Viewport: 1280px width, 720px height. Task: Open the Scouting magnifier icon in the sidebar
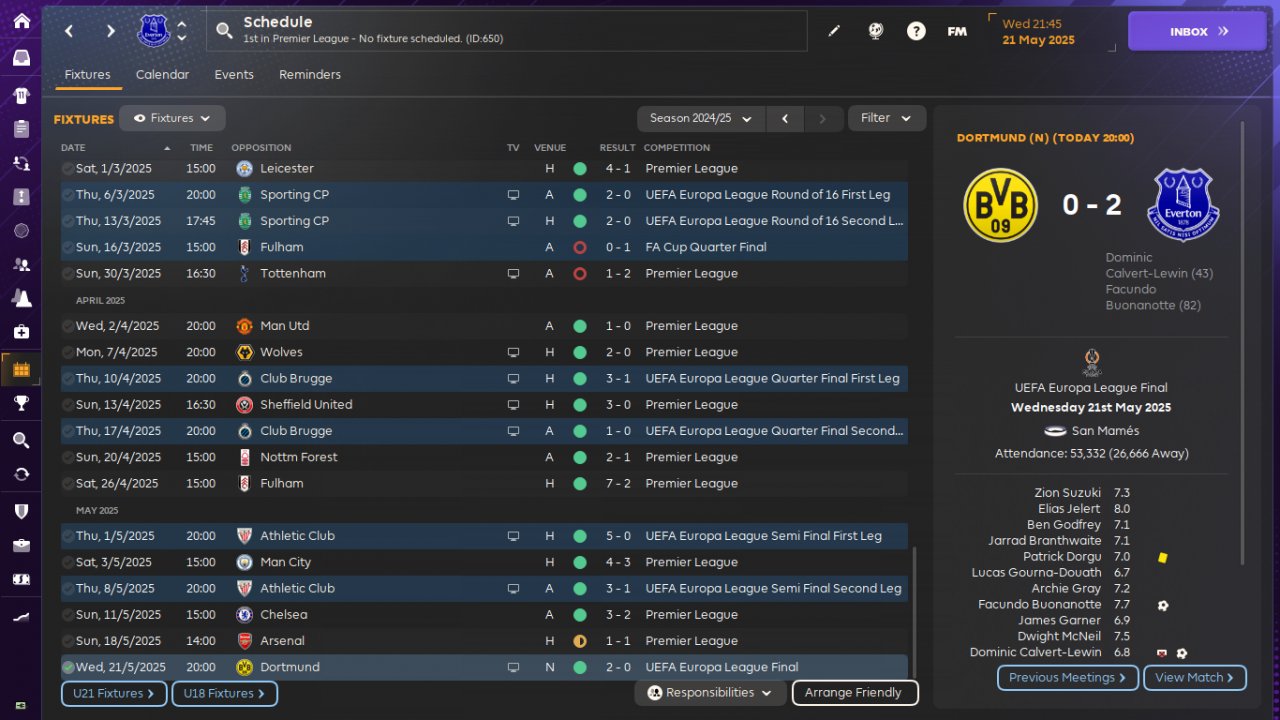[x=21, y=440]
